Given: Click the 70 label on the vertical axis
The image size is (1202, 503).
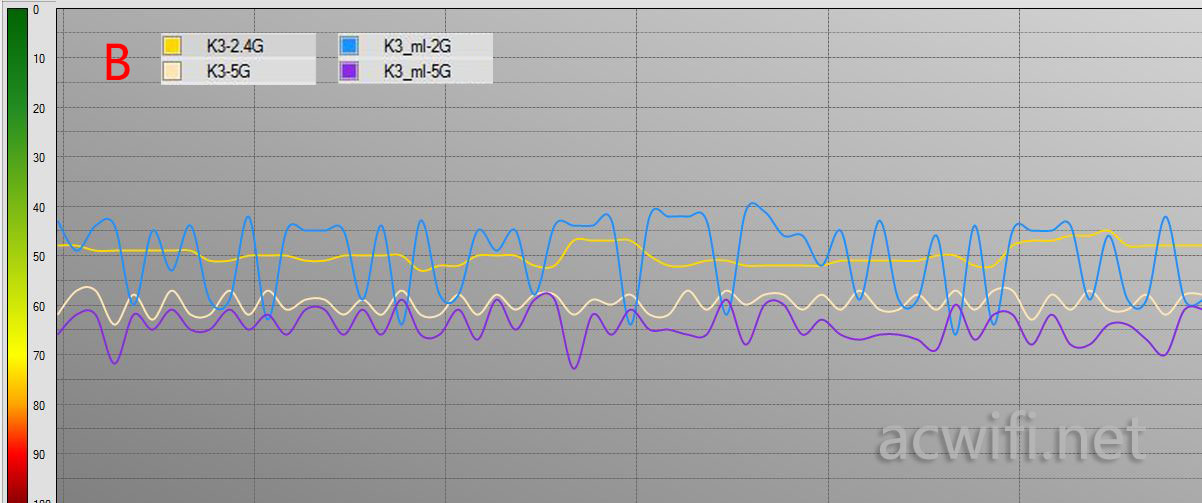Looking at the screenshot, I should [x=40, y=356].
